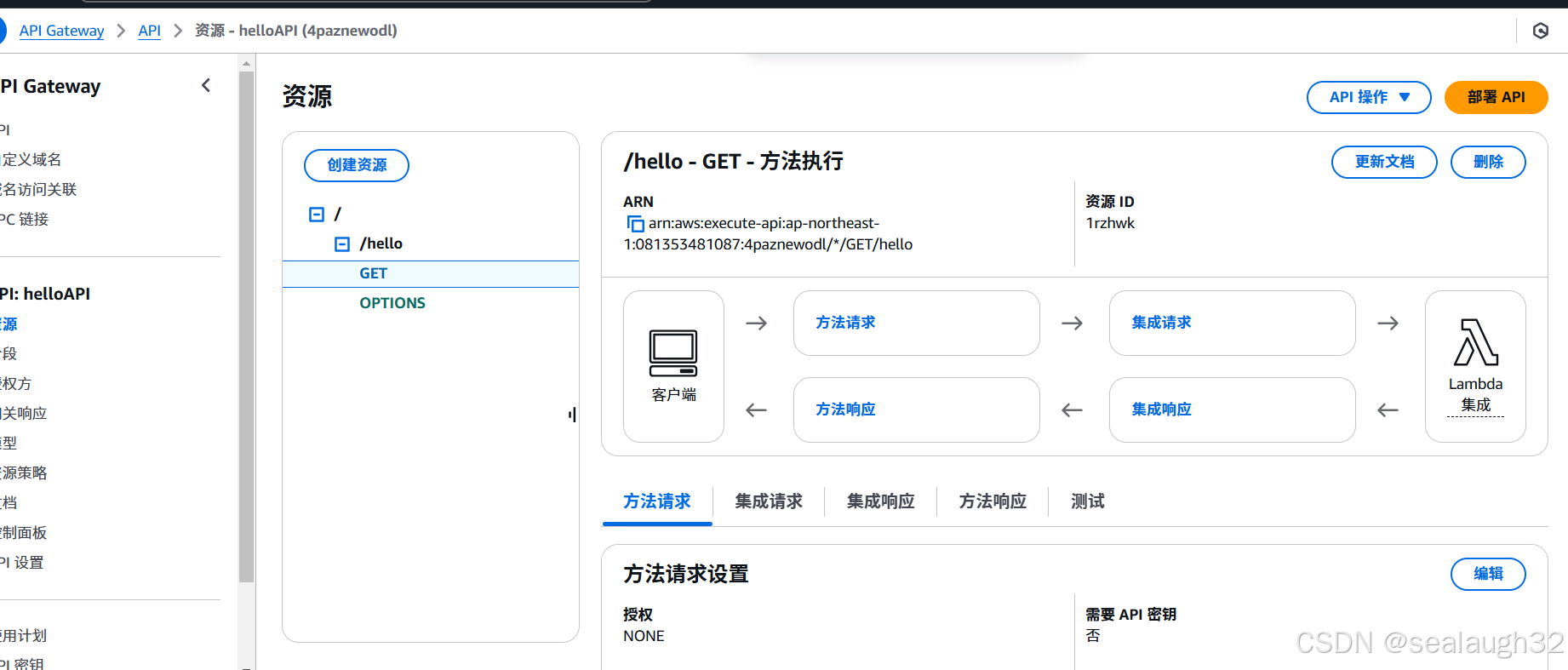Screen dimensions: 1568x670
Task: Copy the ARN with the copy icon
Action: 635,224
